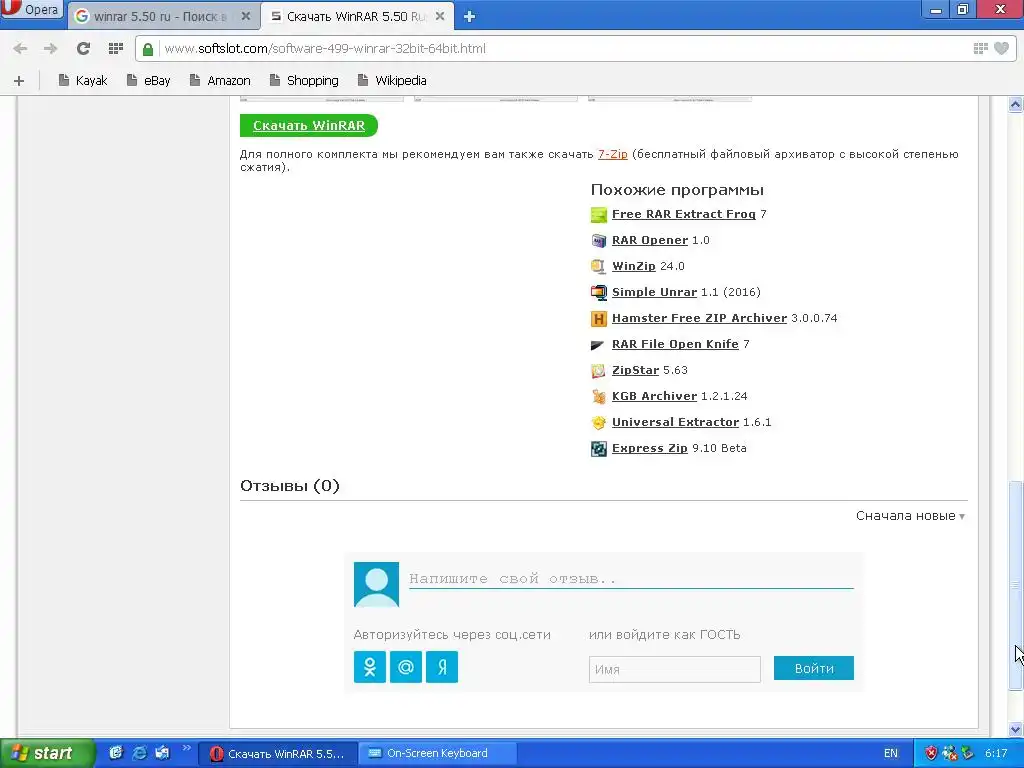Switch to On-Screen Keyboard taskbar button
1024x768 pixels.
point(438,754)
